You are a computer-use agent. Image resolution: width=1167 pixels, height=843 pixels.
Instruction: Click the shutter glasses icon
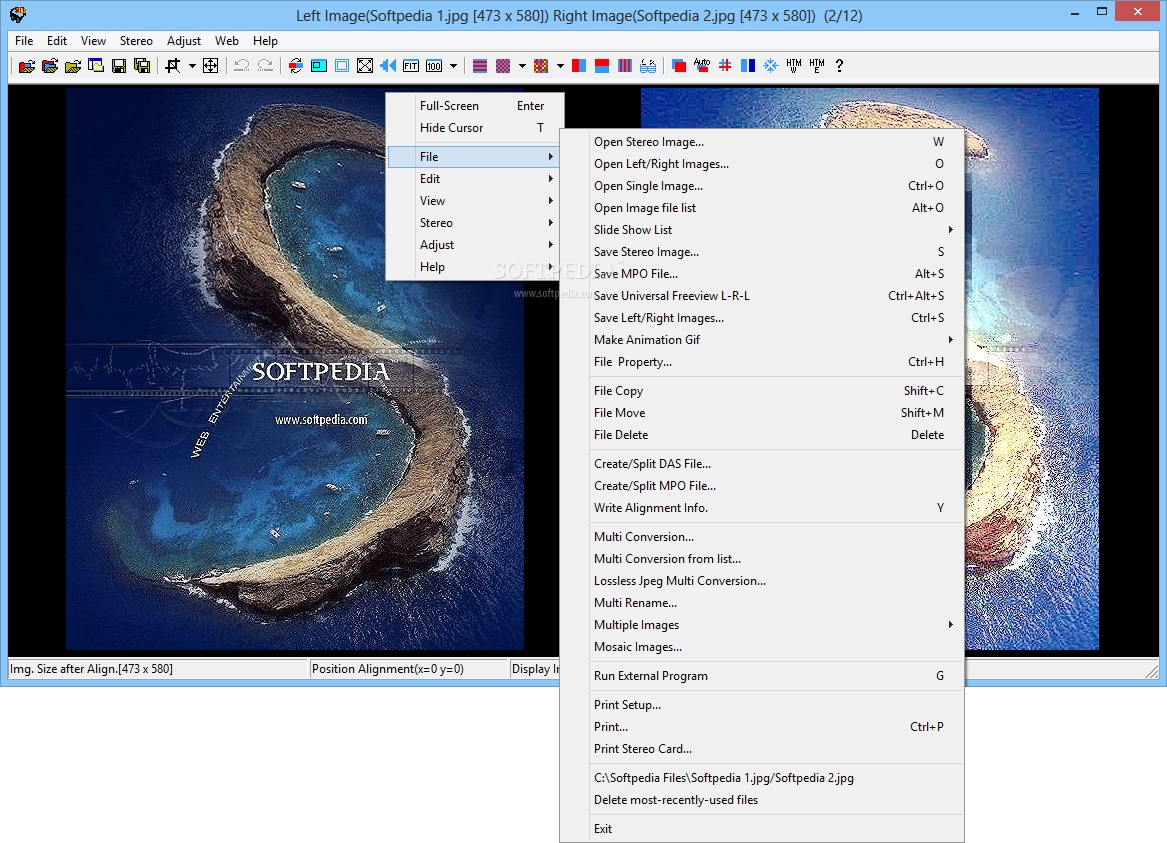[x=648, y=65]
